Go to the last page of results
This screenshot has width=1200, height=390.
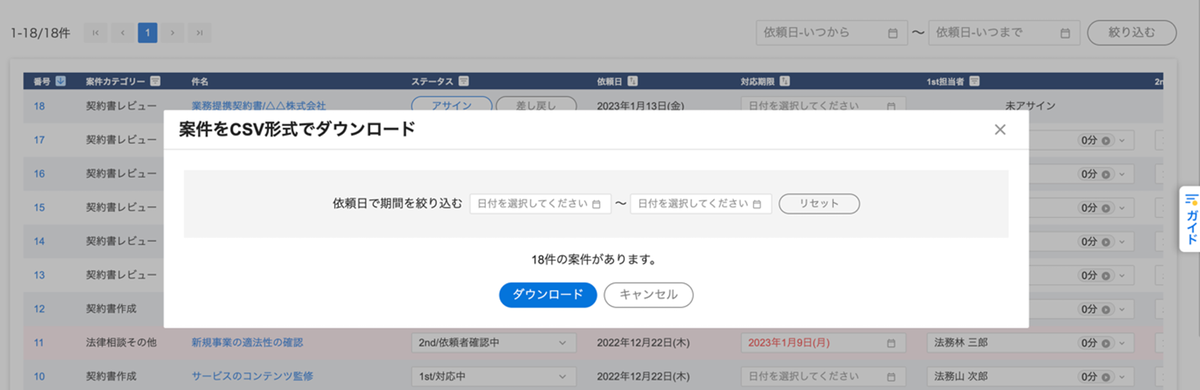200,33
